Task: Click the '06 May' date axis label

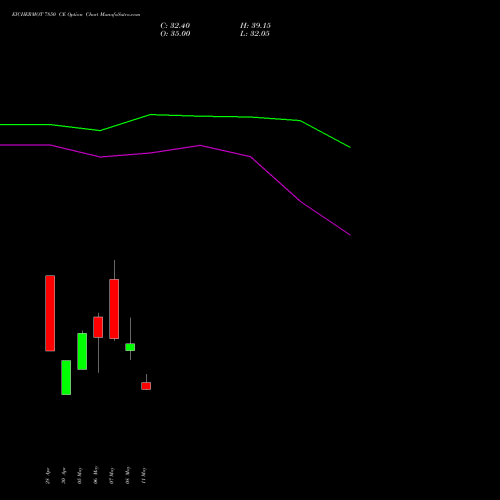Action: pyautogui.click(x=96, y=475)
